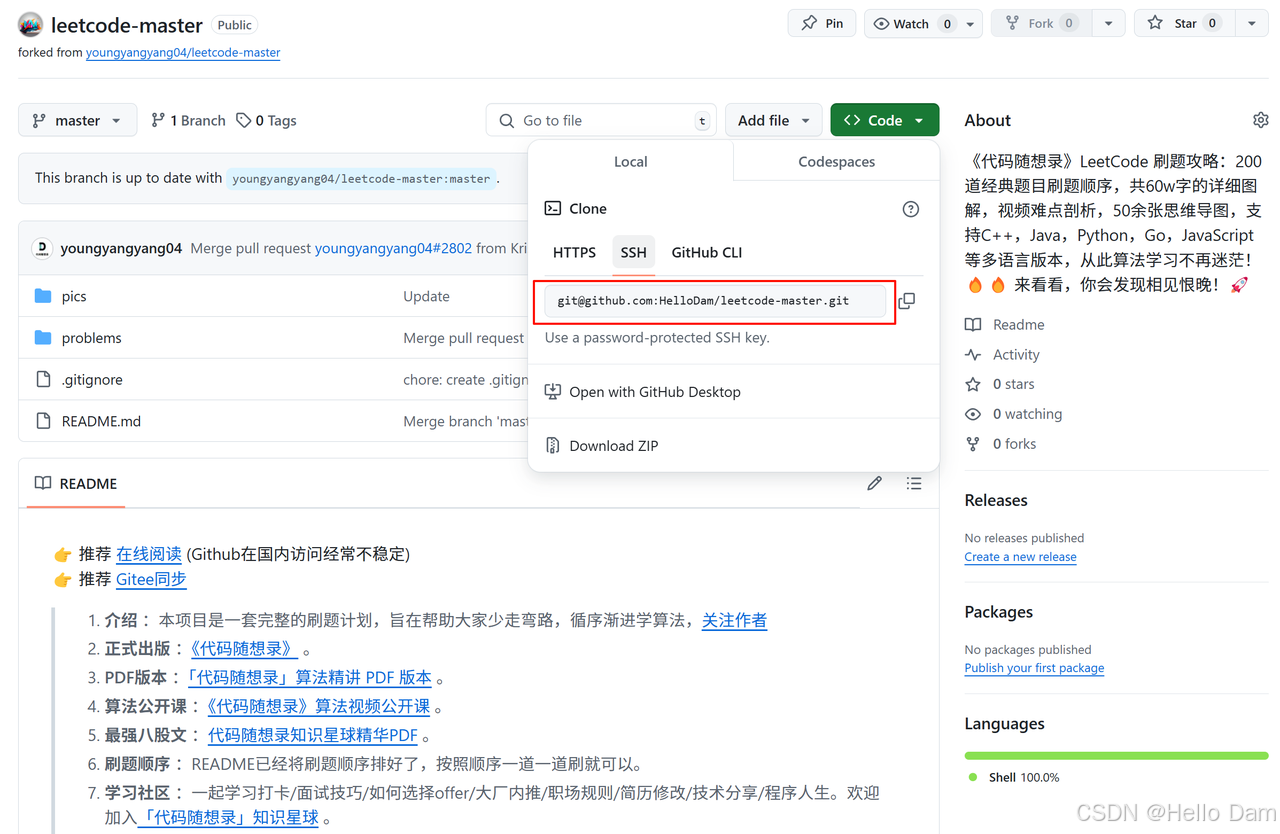Open the youngyangyang04/leetcode-master:master branch reference

pyautogui.click(x=361, y=179)
